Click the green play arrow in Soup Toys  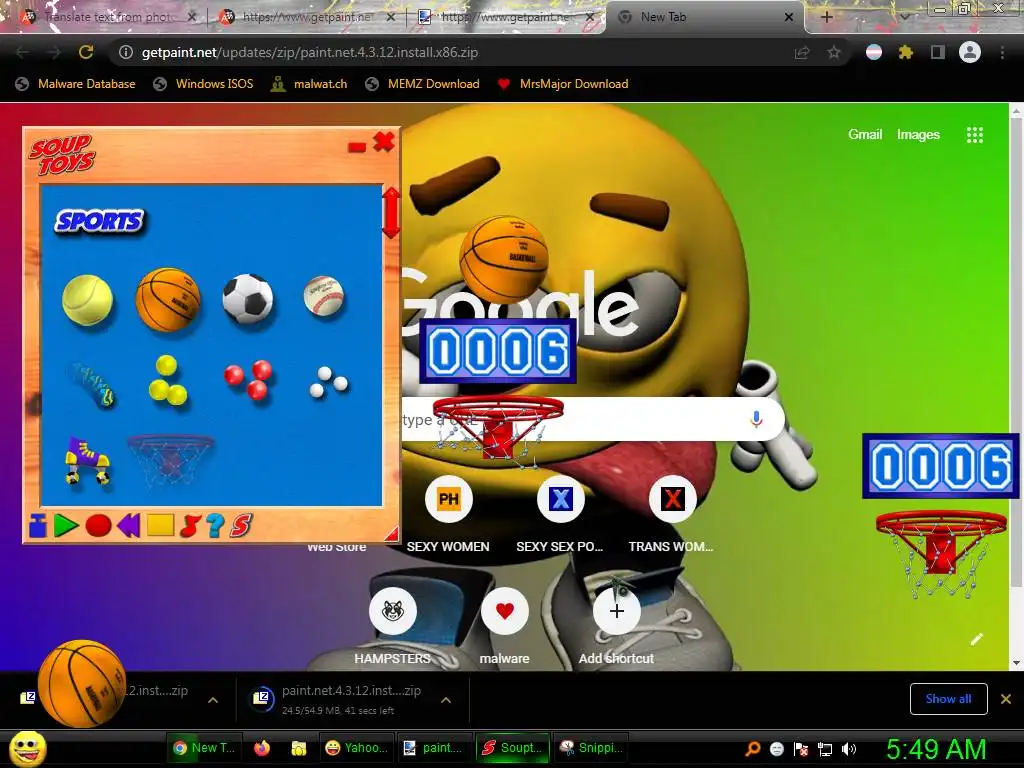[x=66, y=525]
